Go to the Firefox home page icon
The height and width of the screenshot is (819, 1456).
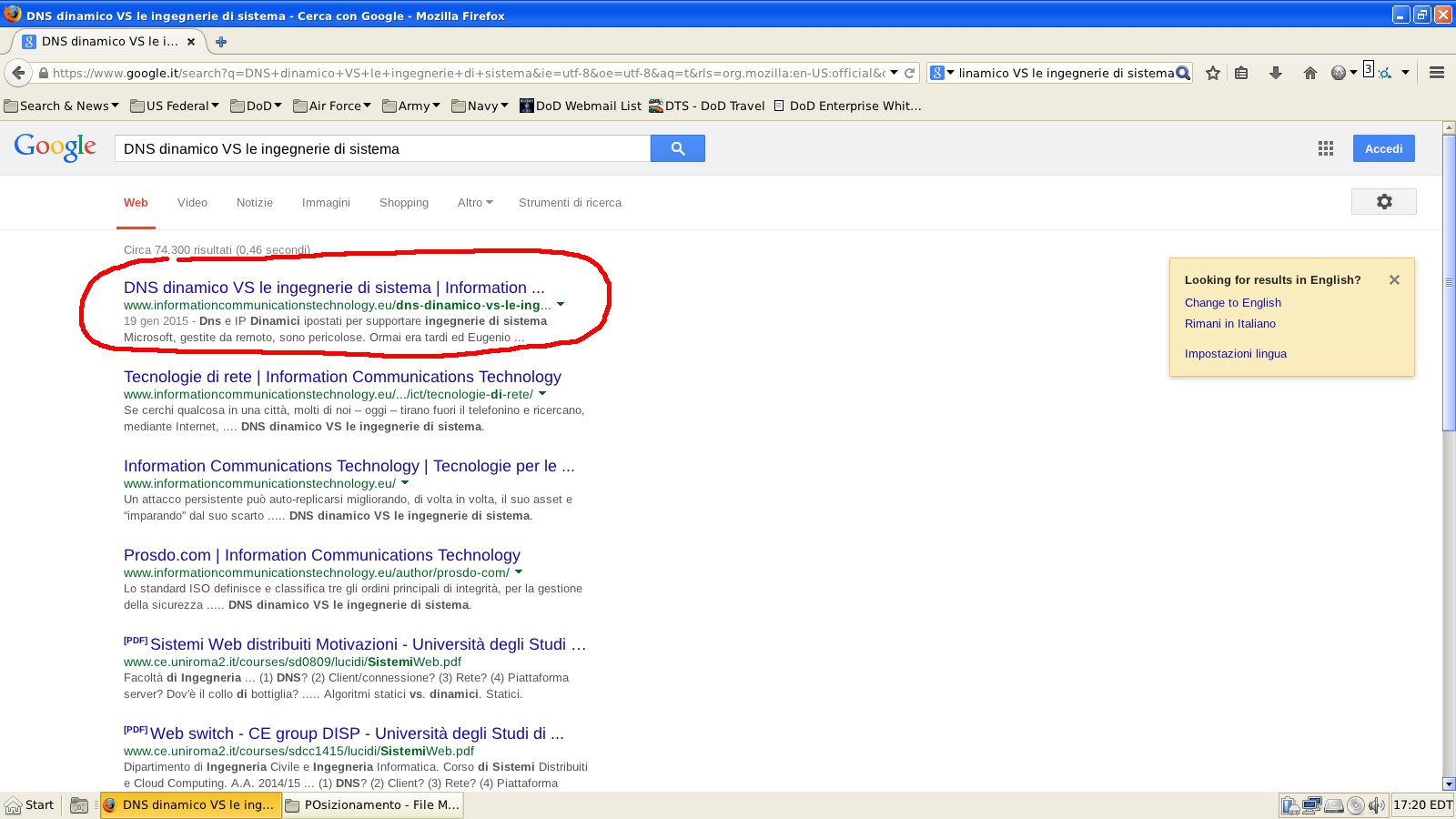click(1310, 73)
